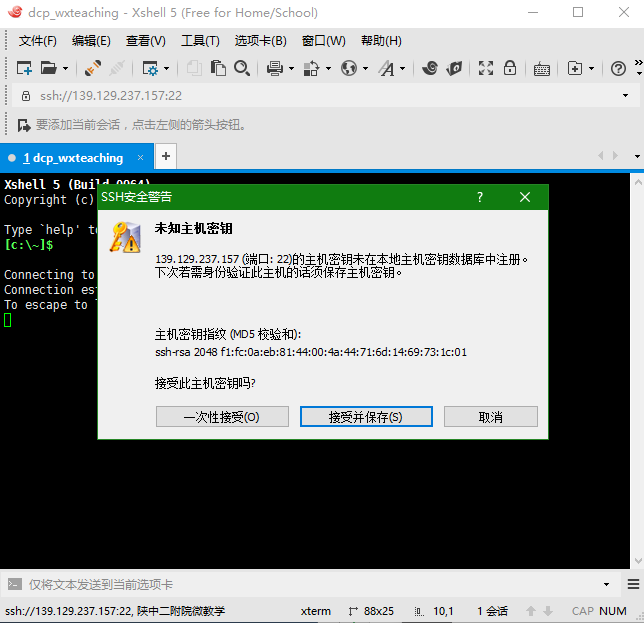Open the 选项卡(B) menu
This screenshot has width=644, height=623.
pos(260,41)
